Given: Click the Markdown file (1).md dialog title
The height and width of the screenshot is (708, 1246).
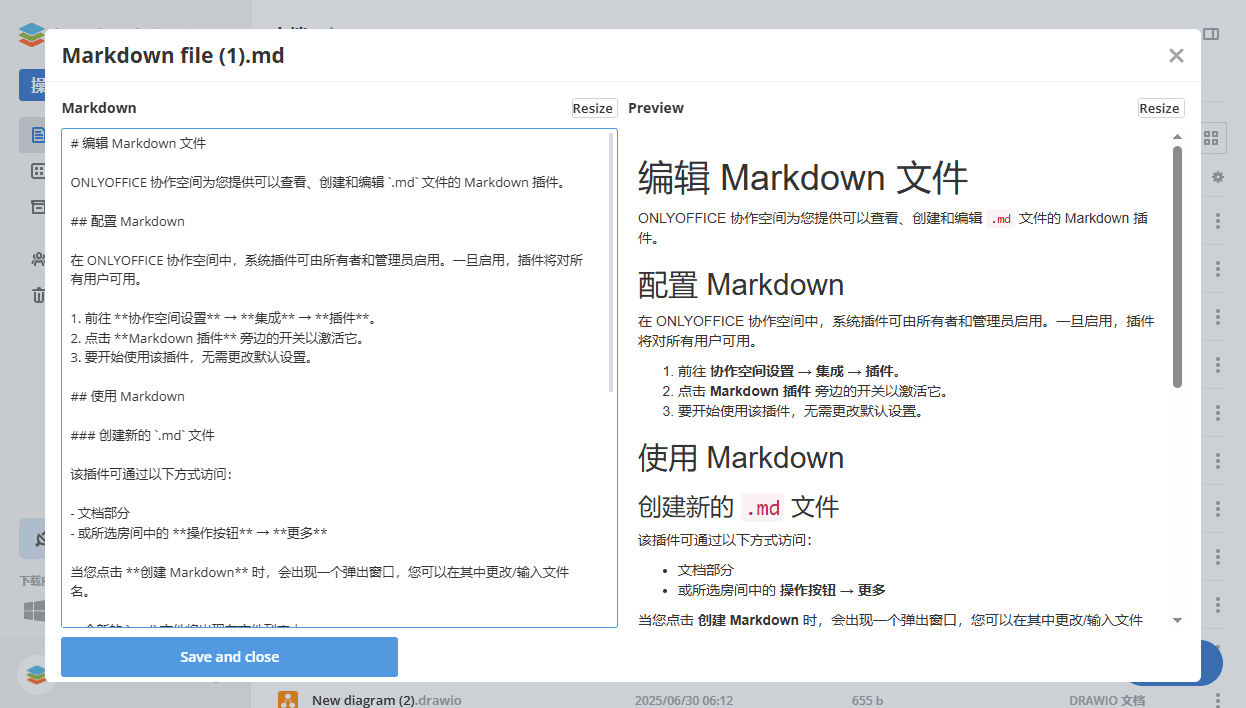Looking at the screenshot, I should click(173, 56).
